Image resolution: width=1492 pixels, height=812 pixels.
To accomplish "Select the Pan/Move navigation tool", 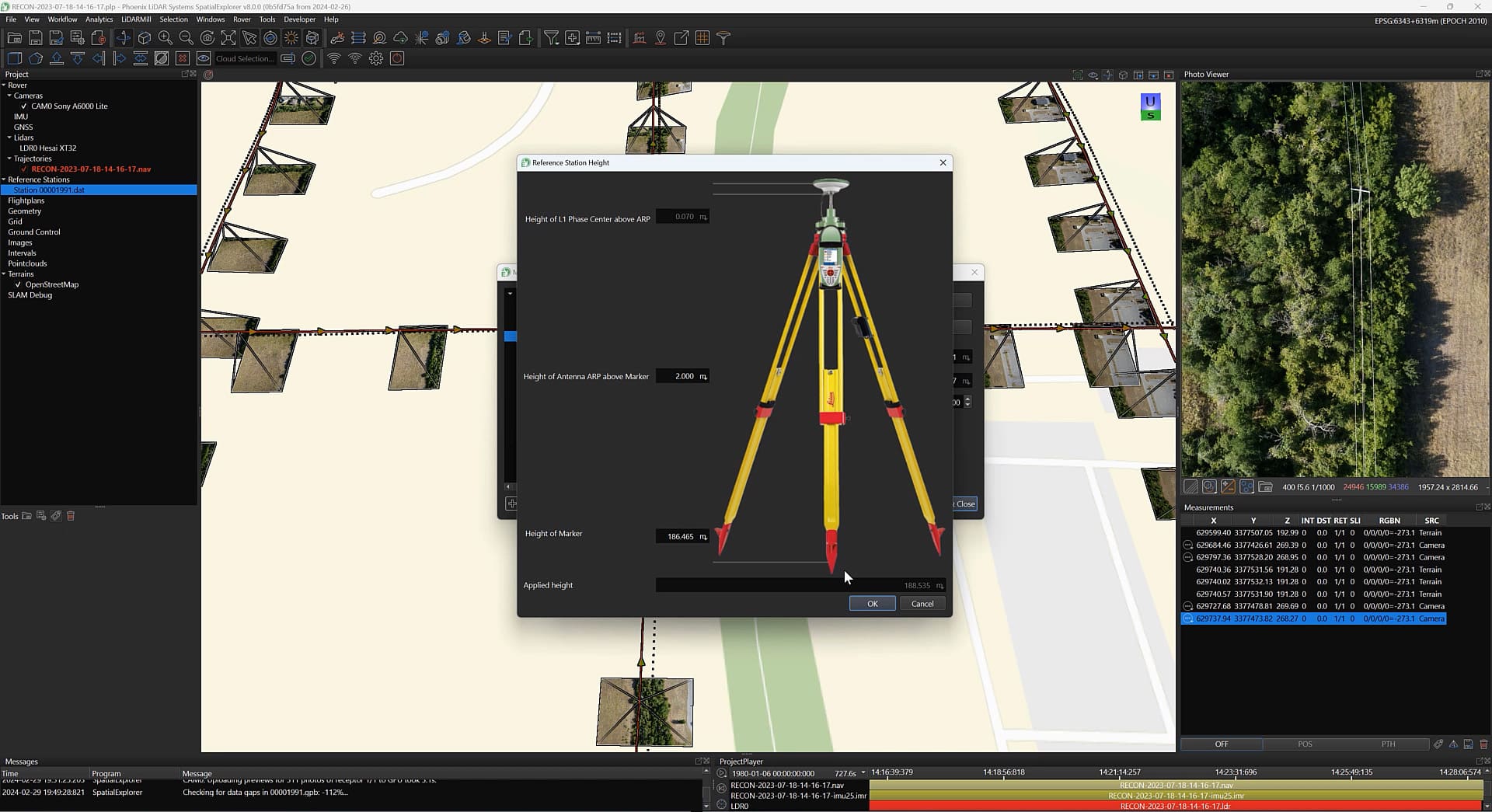I will point(124,37).
